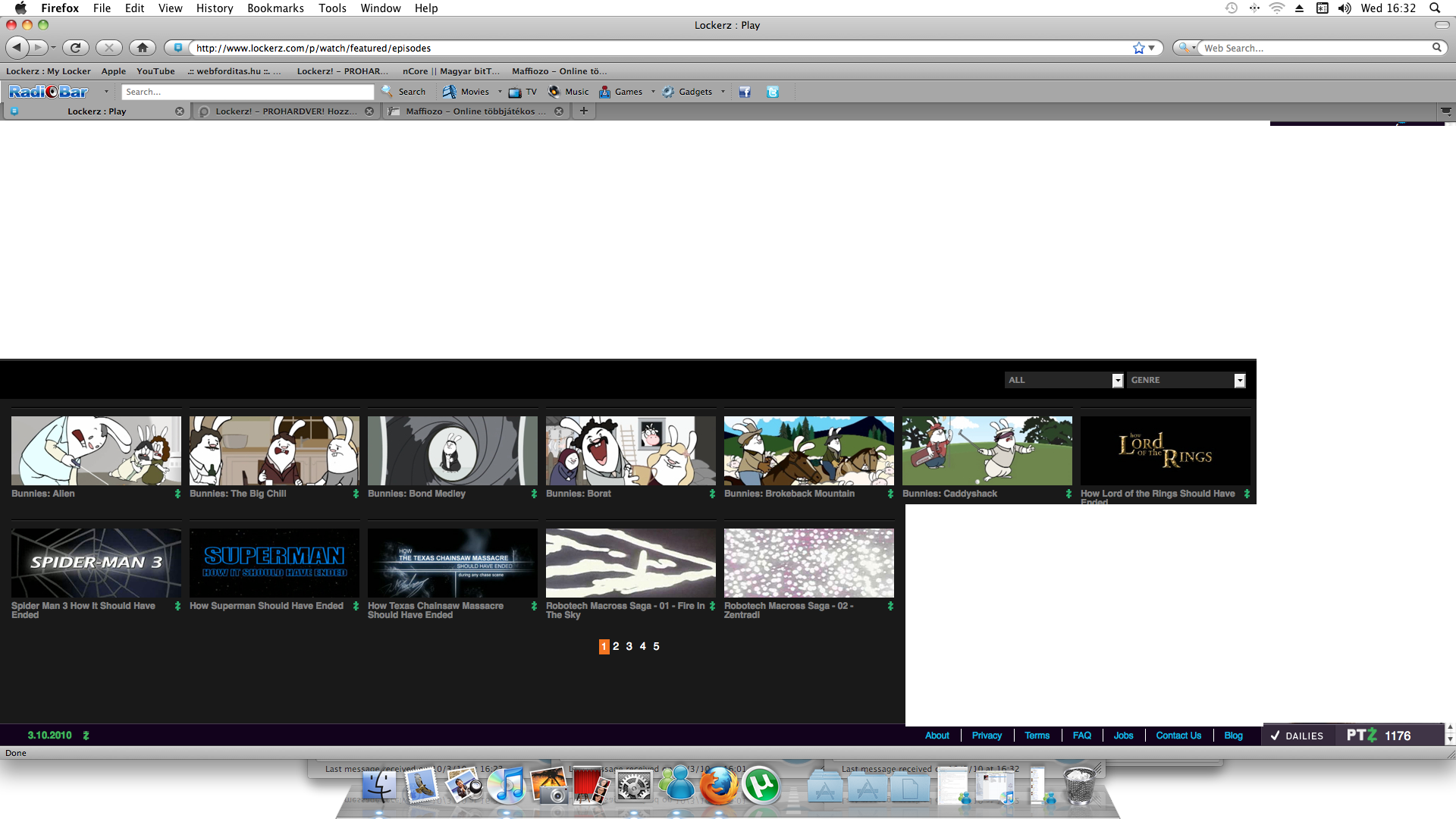This screenshot has width=1456, height=819.
Task: Open the Gadgets dropdown in RadioBar
Action: (x=722, y=92)
